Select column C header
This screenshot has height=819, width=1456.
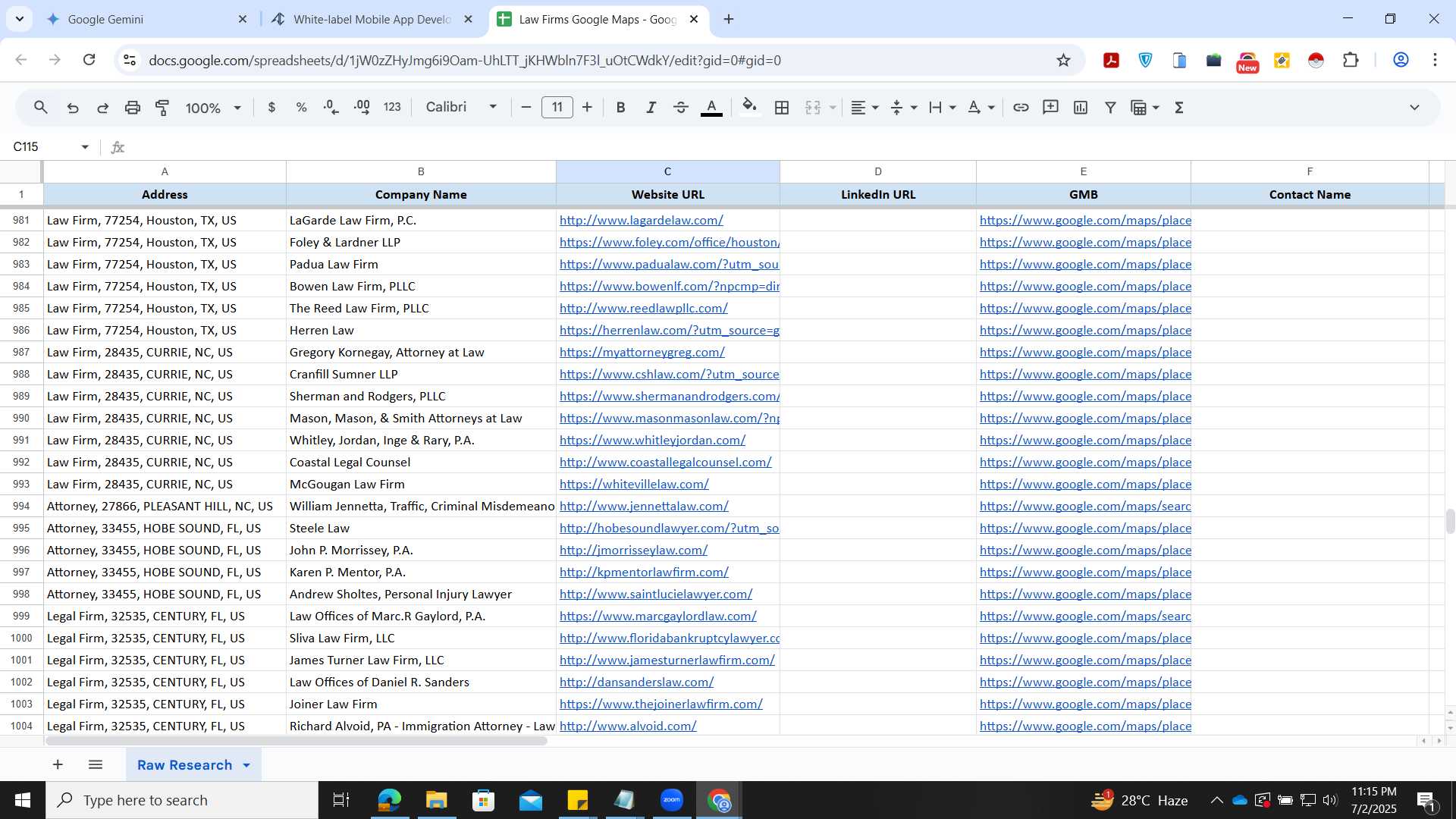pyautogui.click(x=667, y=171)
